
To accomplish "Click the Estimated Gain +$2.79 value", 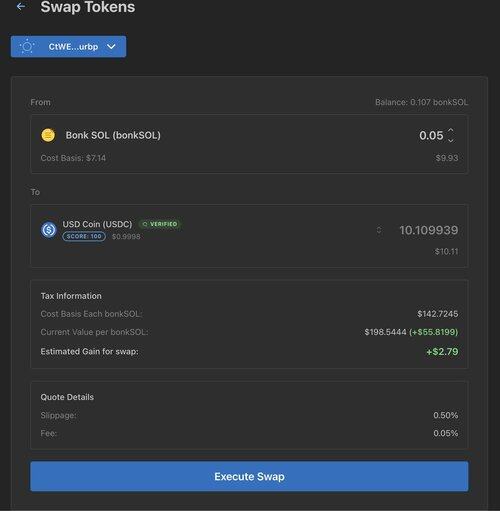I will 442,352.
